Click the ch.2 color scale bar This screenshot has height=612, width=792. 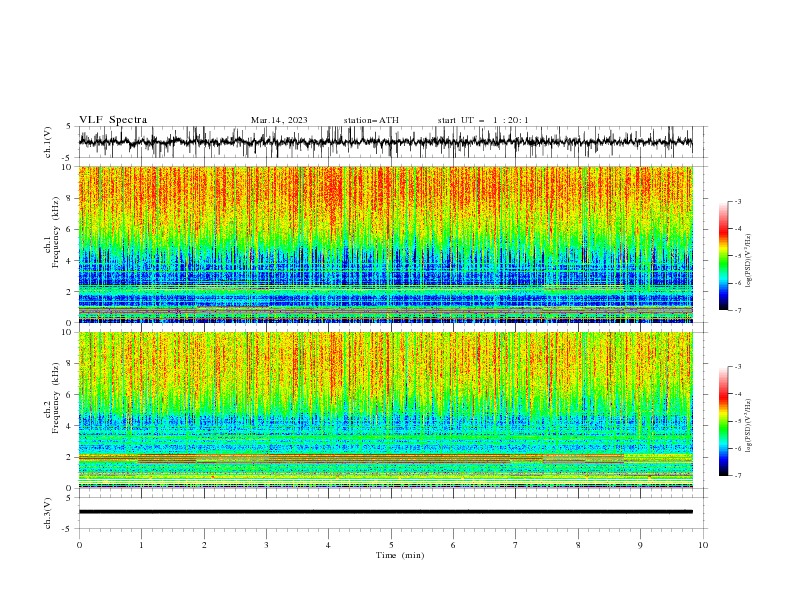click(724, 421)
